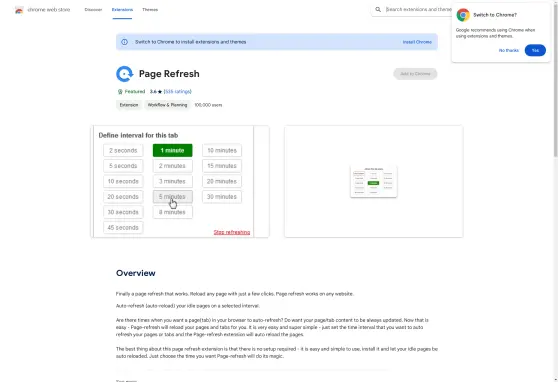Select the second small preview screenshot
Viewport: 558px width, 382px height.
(374, 181)
